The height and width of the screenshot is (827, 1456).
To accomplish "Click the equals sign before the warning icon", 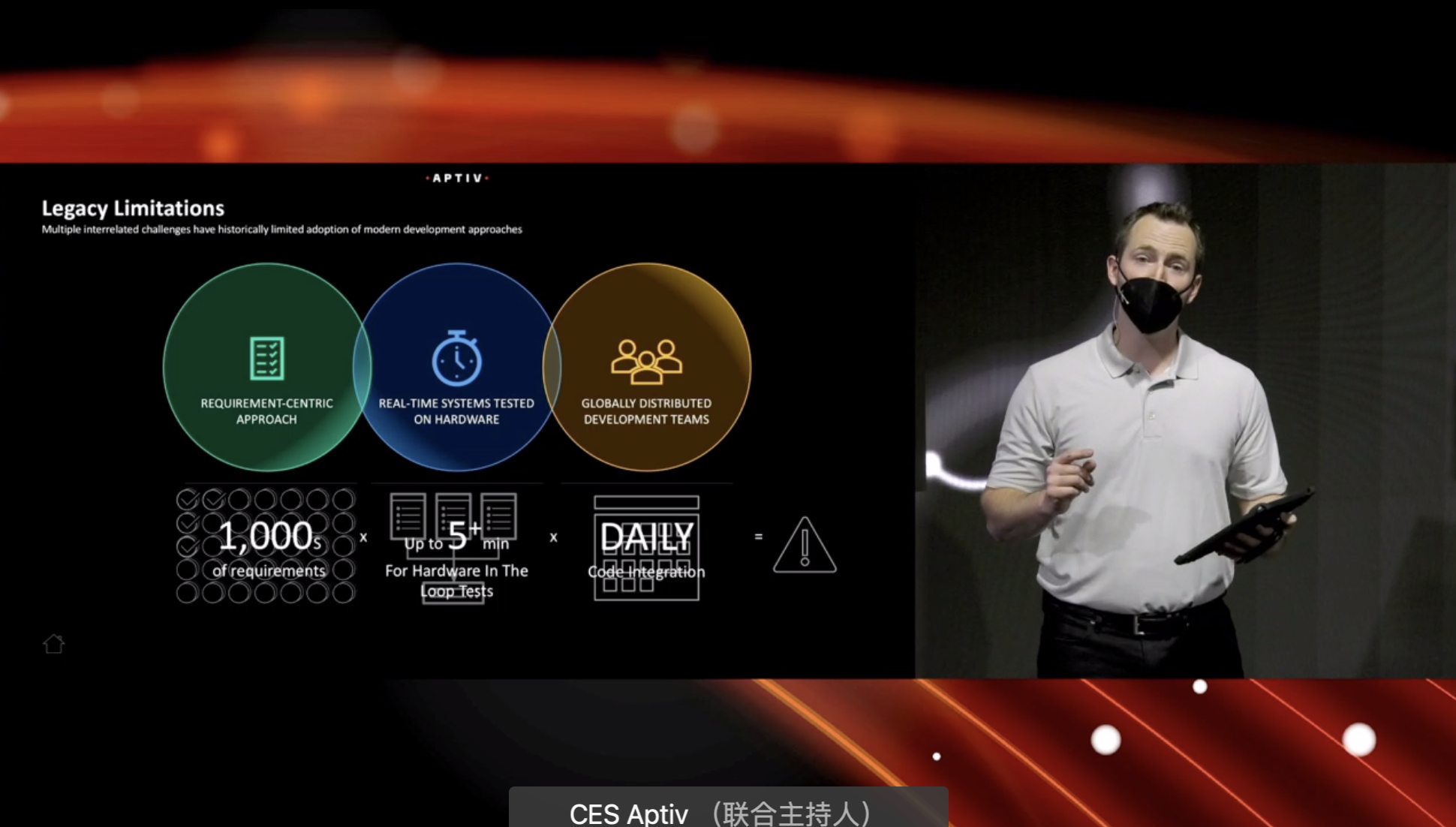I will (758, 537).
